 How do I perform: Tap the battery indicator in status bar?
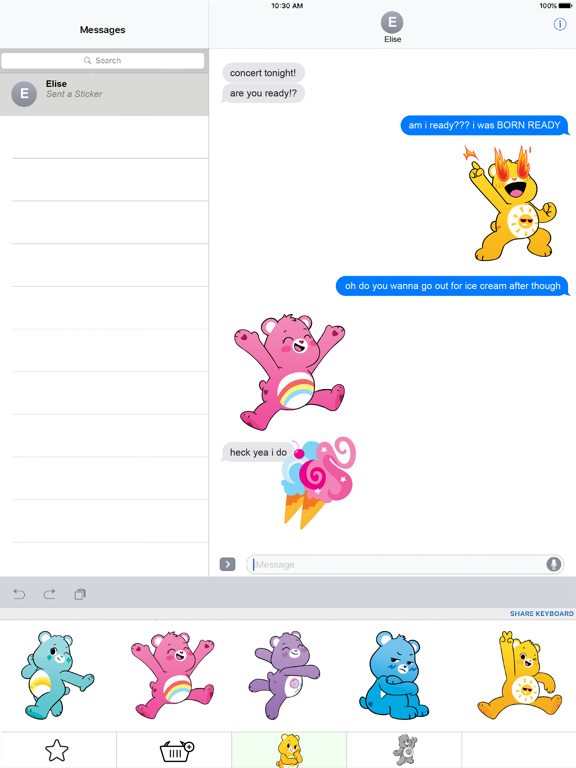[x=565, y=6]
